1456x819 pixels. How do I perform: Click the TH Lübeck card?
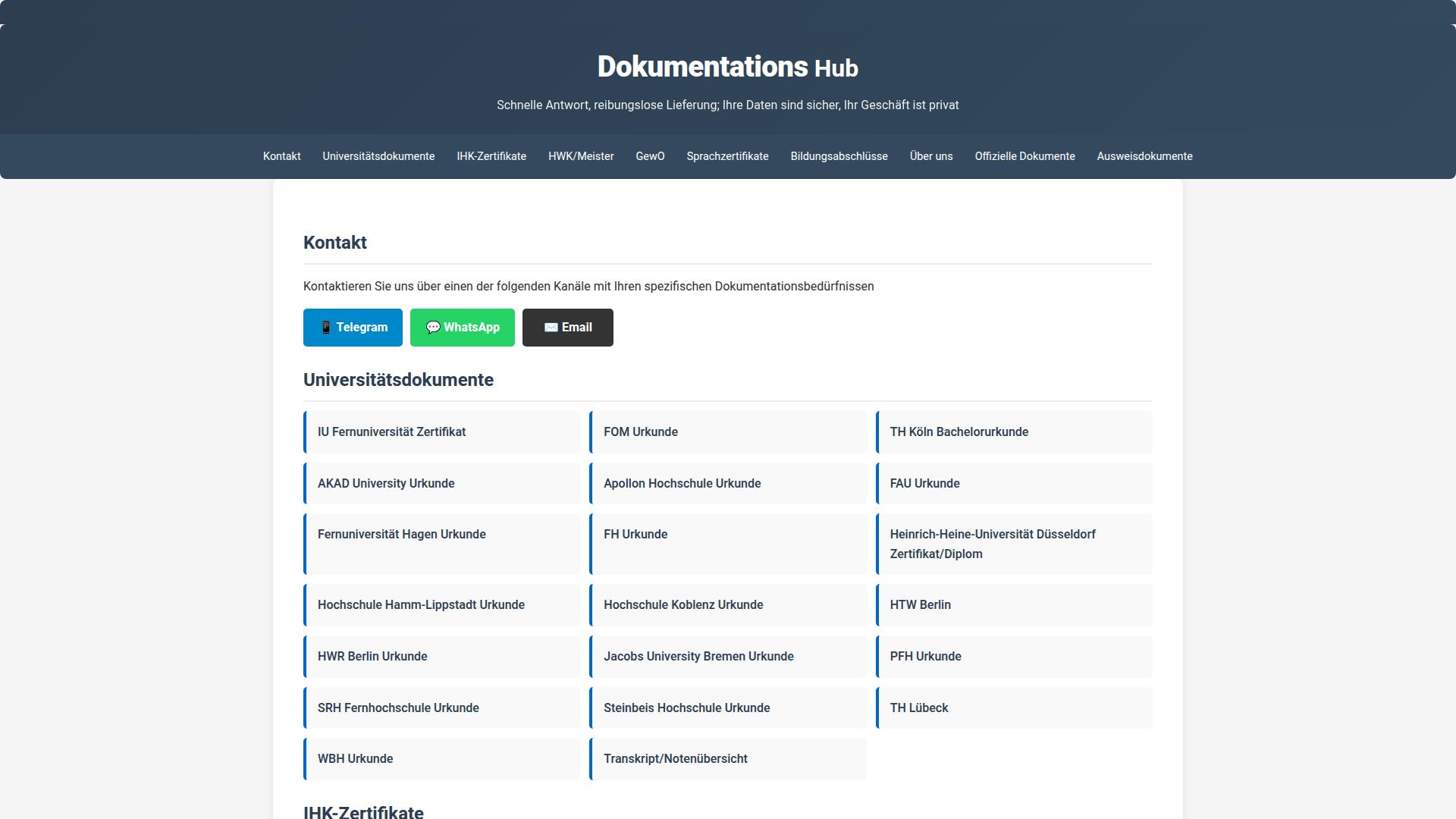point(1014,708)
